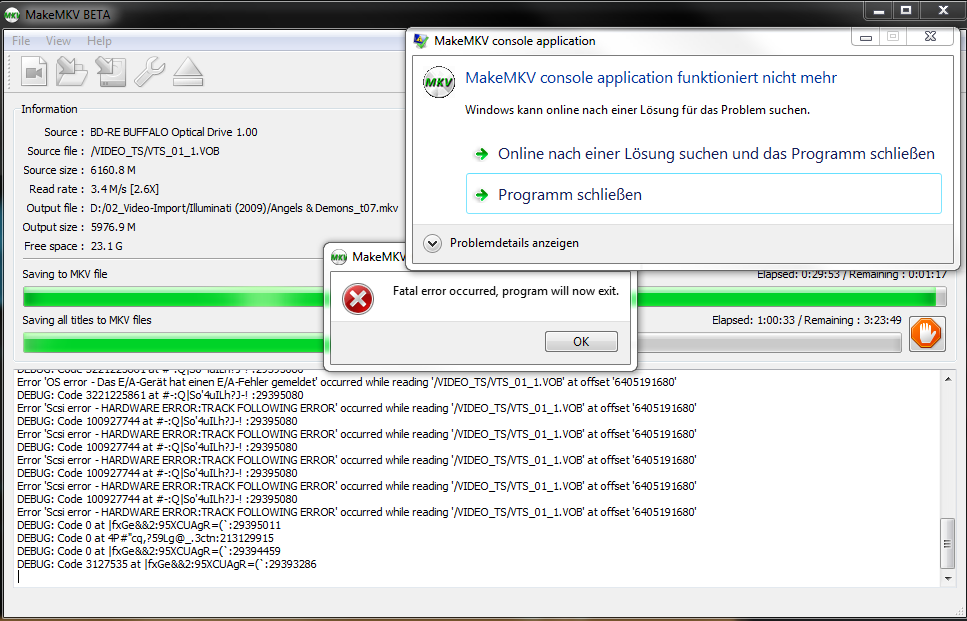The image size is (967, 621).
Task: Confirm the fatal error with OK
Action: (581, 342)
